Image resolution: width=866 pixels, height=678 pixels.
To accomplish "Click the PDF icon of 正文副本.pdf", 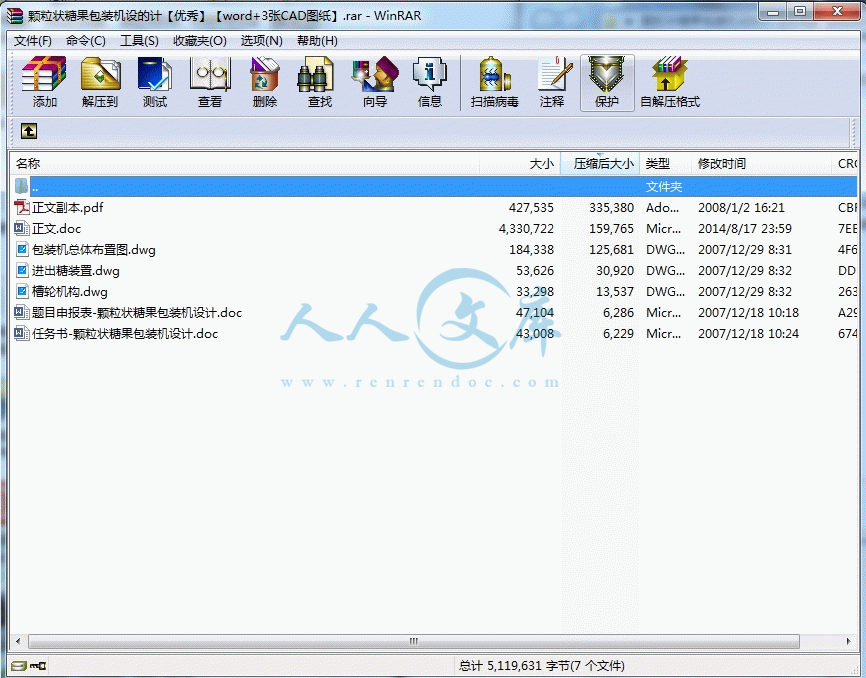I will click(x=22, y=208).
